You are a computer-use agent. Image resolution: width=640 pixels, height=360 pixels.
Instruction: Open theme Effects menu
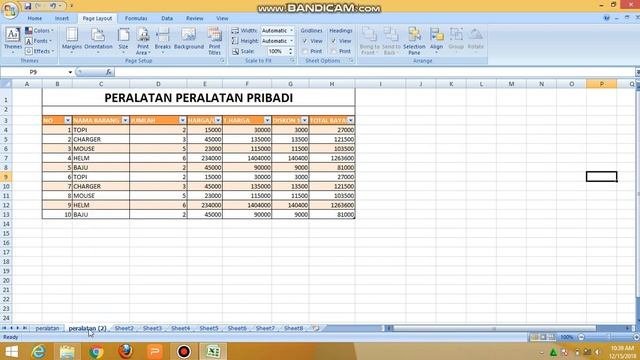click(40, 51)
